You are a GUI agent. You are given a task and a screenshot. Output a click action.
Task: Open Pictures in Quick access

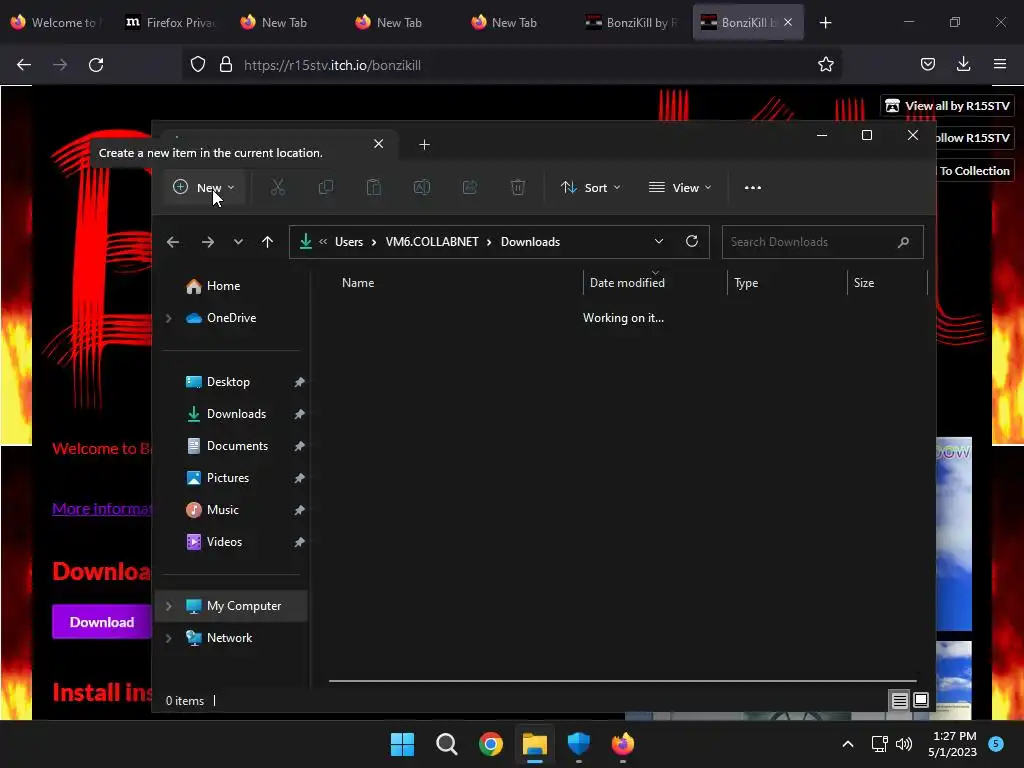pos(227,478)
